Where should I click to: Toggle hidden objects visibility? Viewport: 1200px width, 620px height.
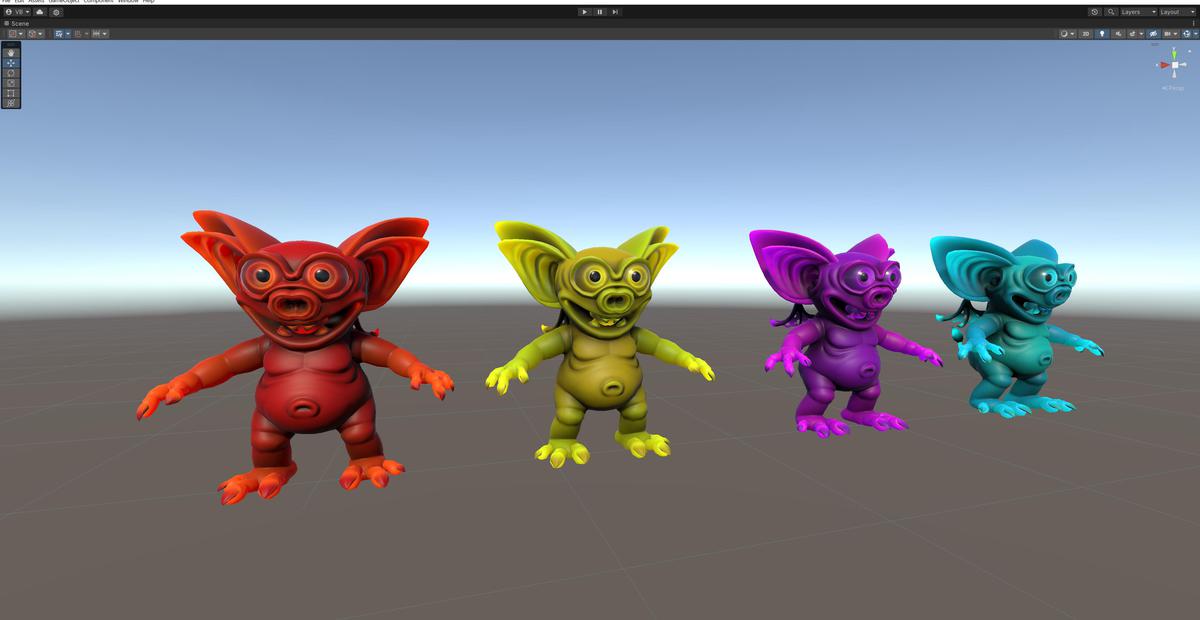(x=1153, y=34)
